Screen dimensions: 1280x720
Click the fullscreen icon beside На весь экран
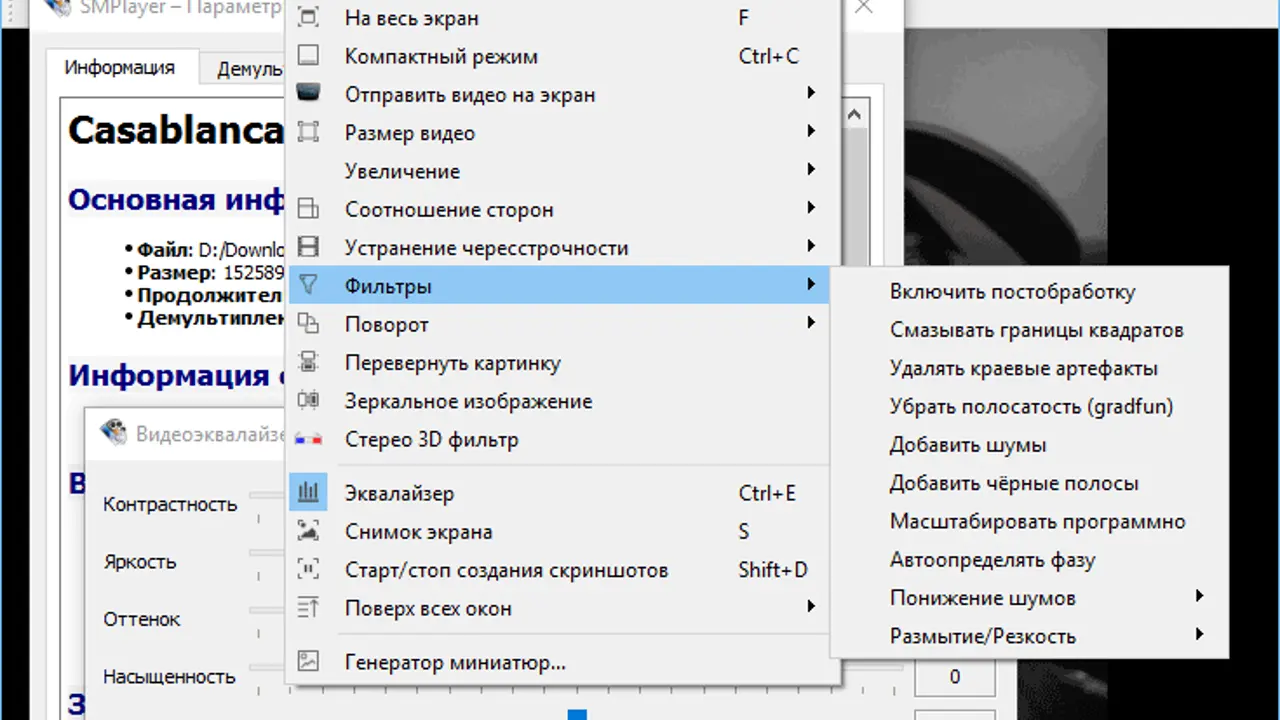coord(309,18)
